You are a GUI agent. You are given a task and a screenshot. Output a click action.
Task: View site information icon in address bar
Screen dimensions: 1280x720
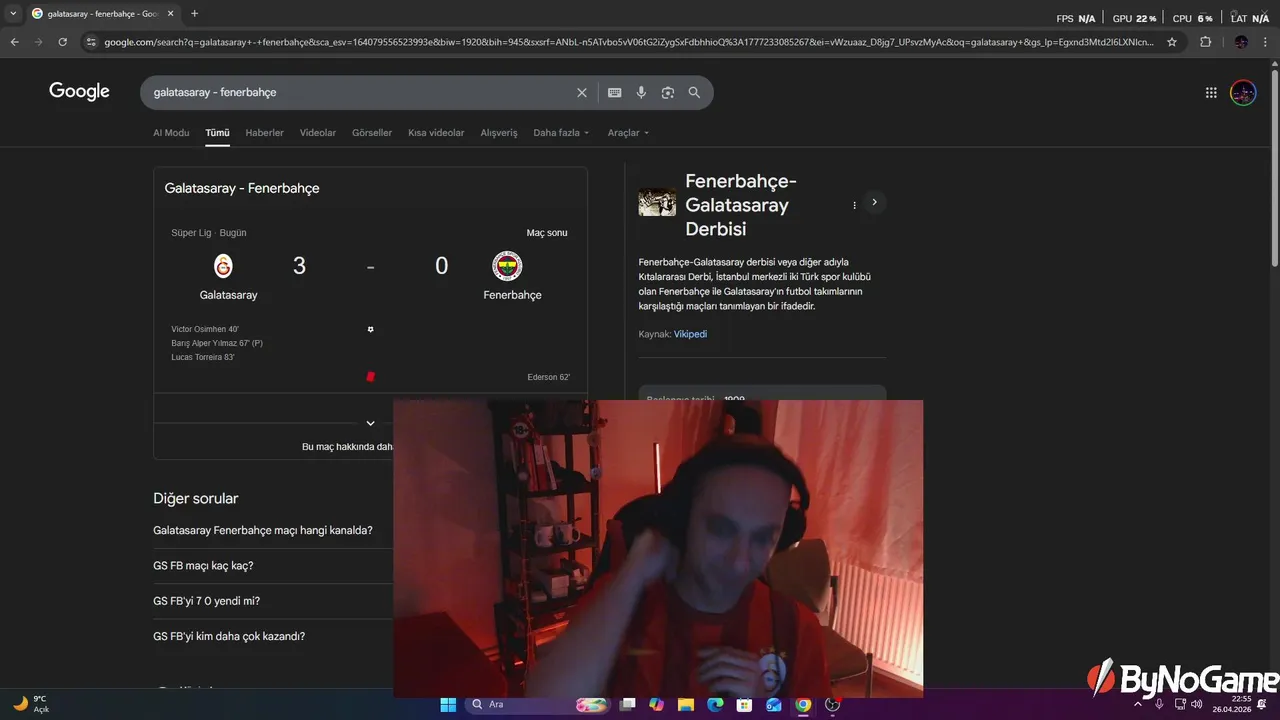click(x=91, y=42)
